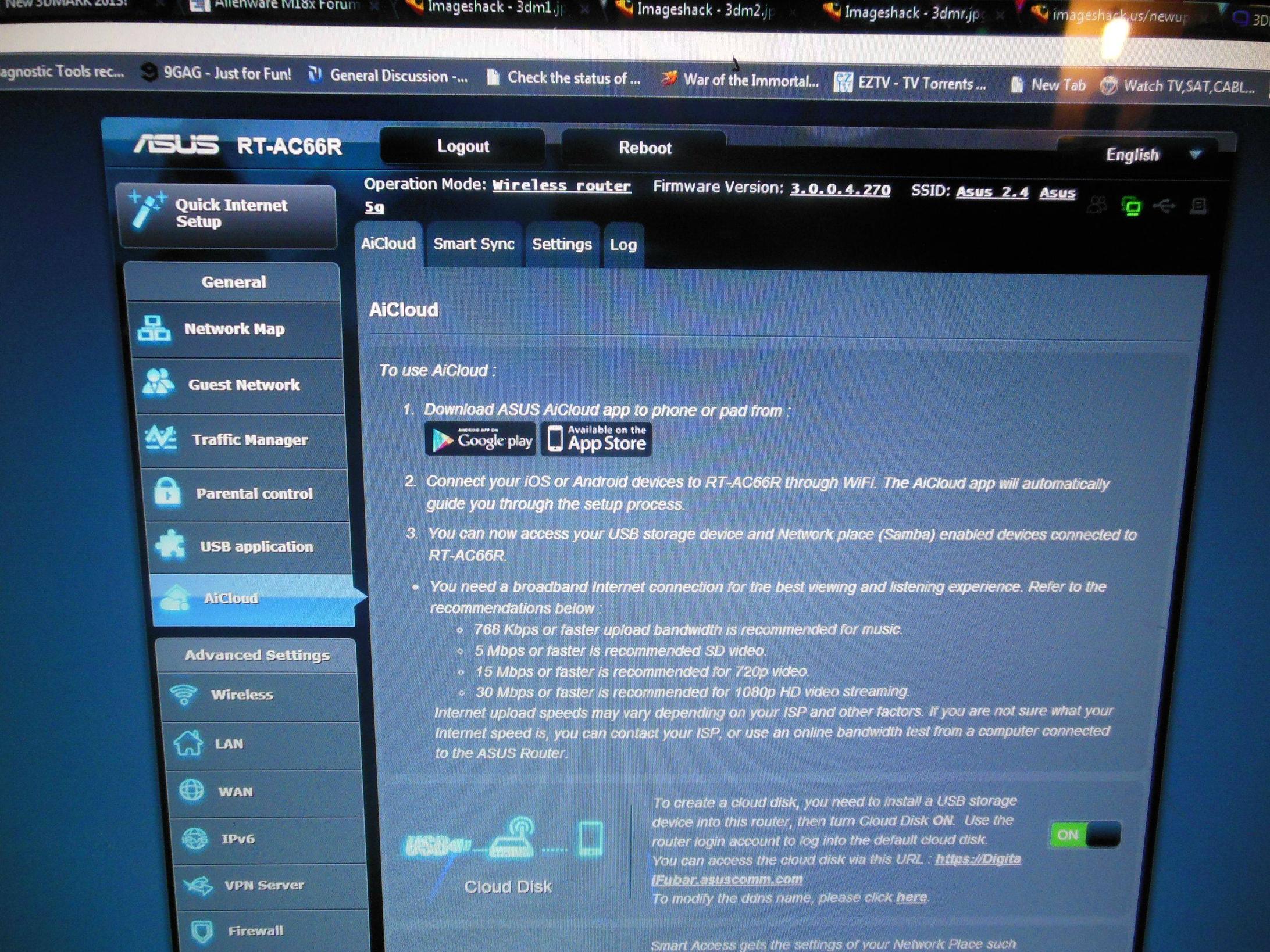Click the VPN Server icon
Image resolution: width=1270 pixels, height=952 pixels.
click(x=198, y=885)
